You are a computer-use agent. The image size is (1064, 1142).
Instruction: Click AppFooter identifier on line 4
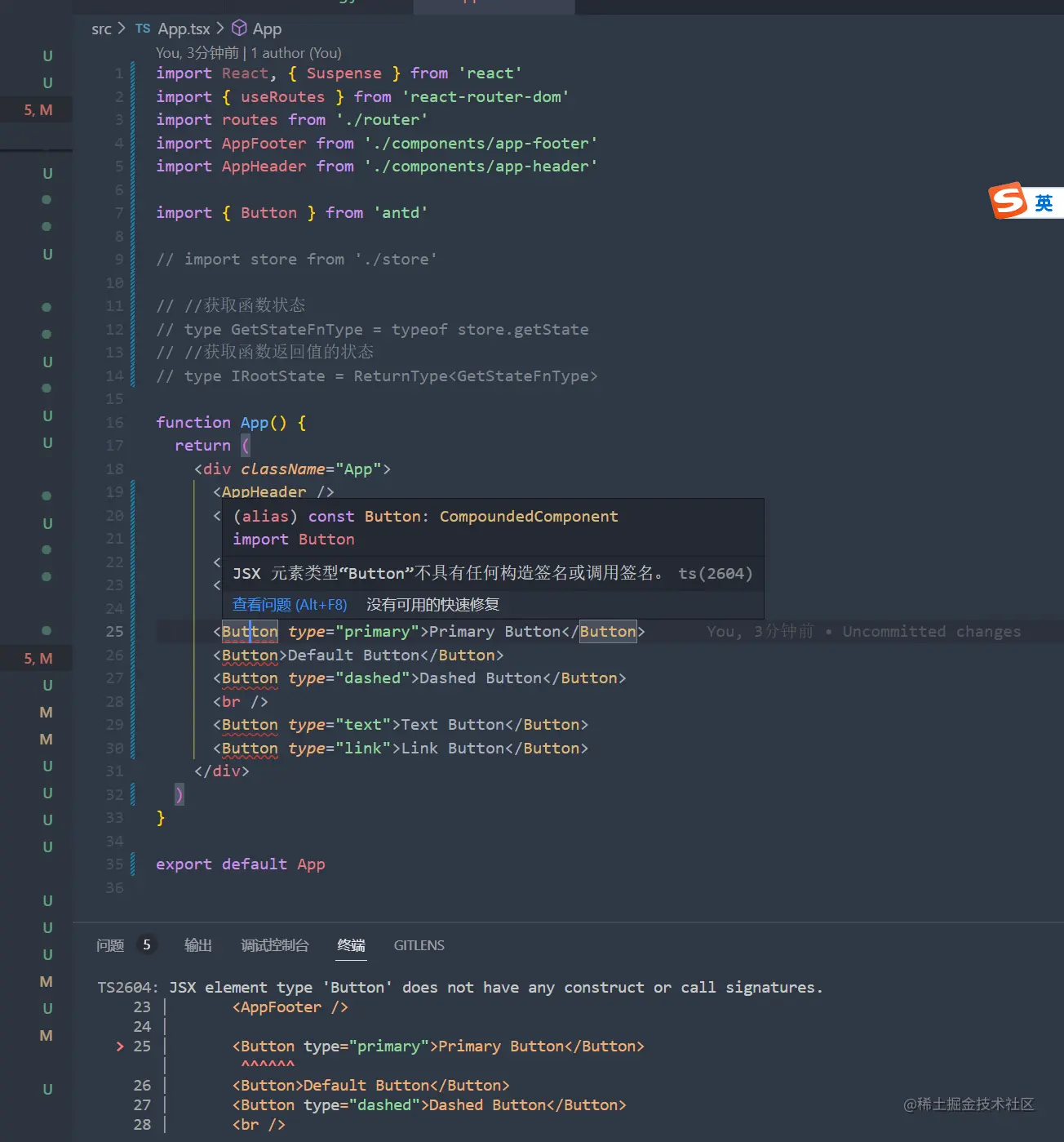pyautogui.click(x=264, y=144)
